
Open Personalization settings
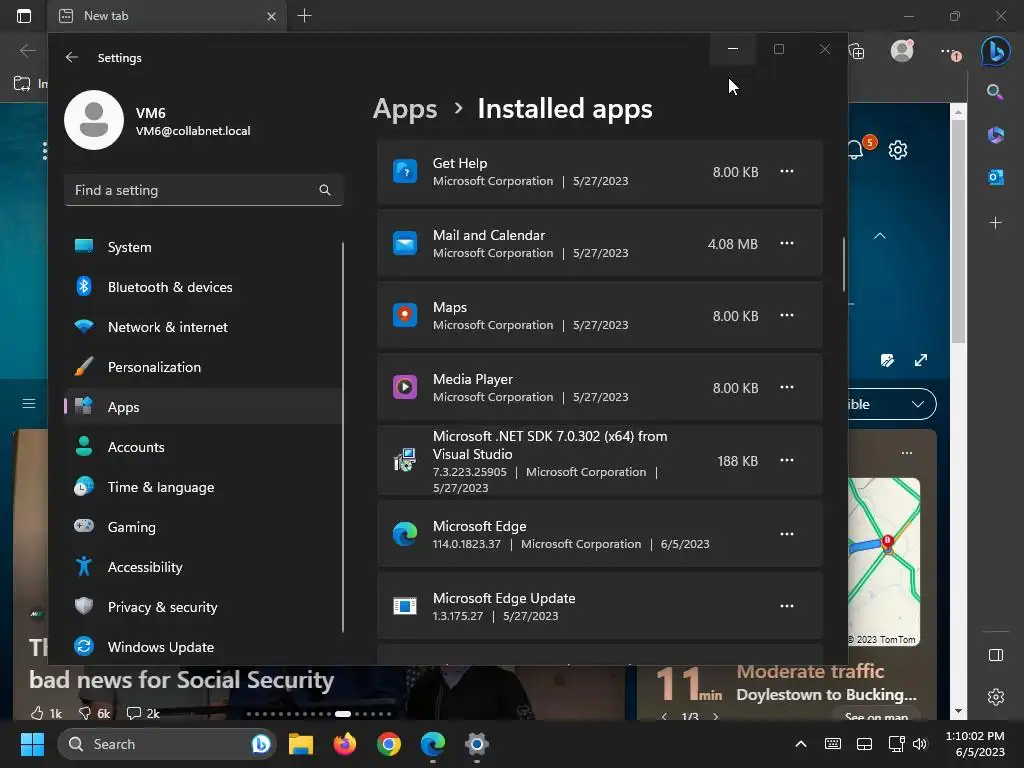204,367
